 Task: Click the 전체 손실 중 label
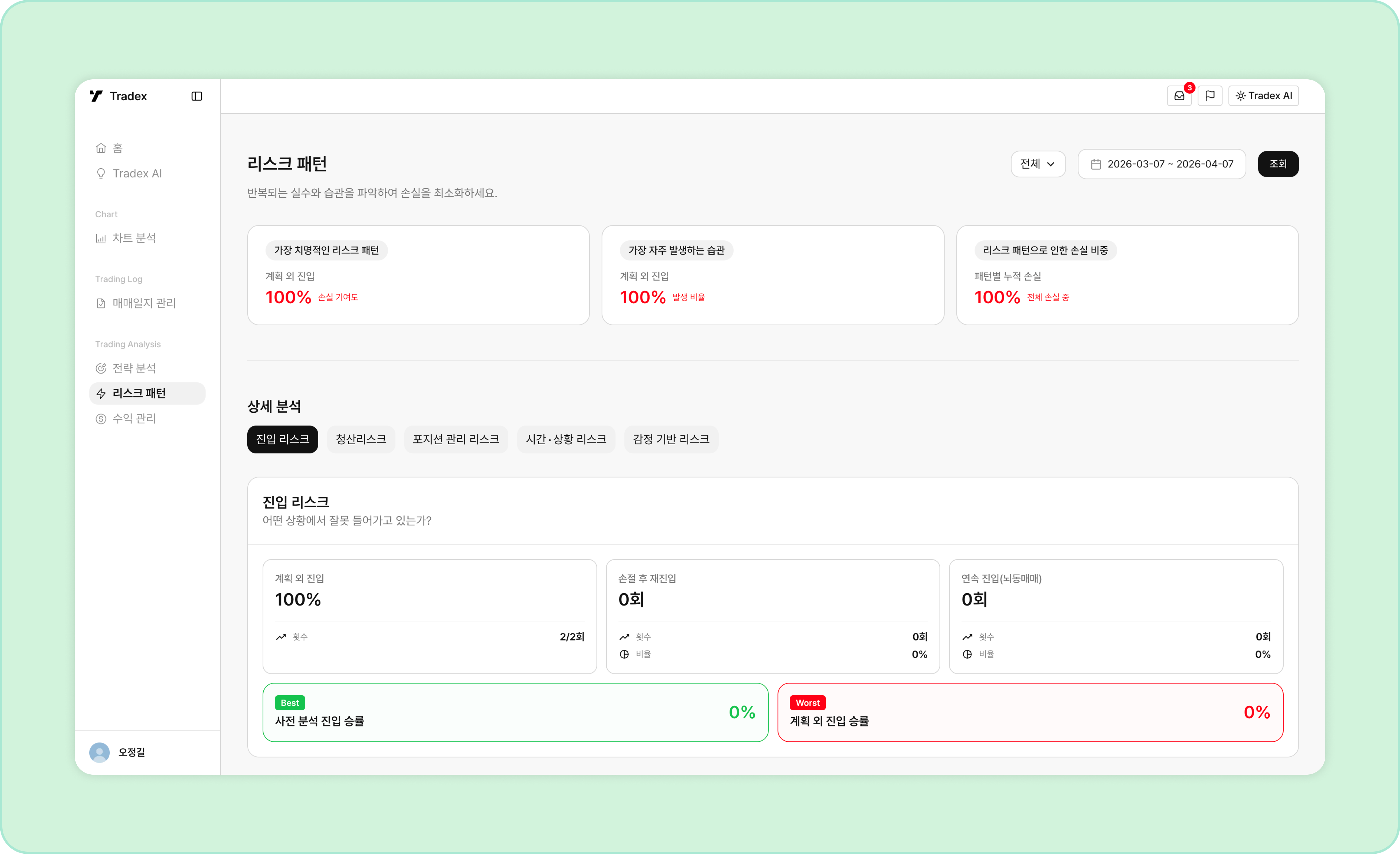(1048, 297)
